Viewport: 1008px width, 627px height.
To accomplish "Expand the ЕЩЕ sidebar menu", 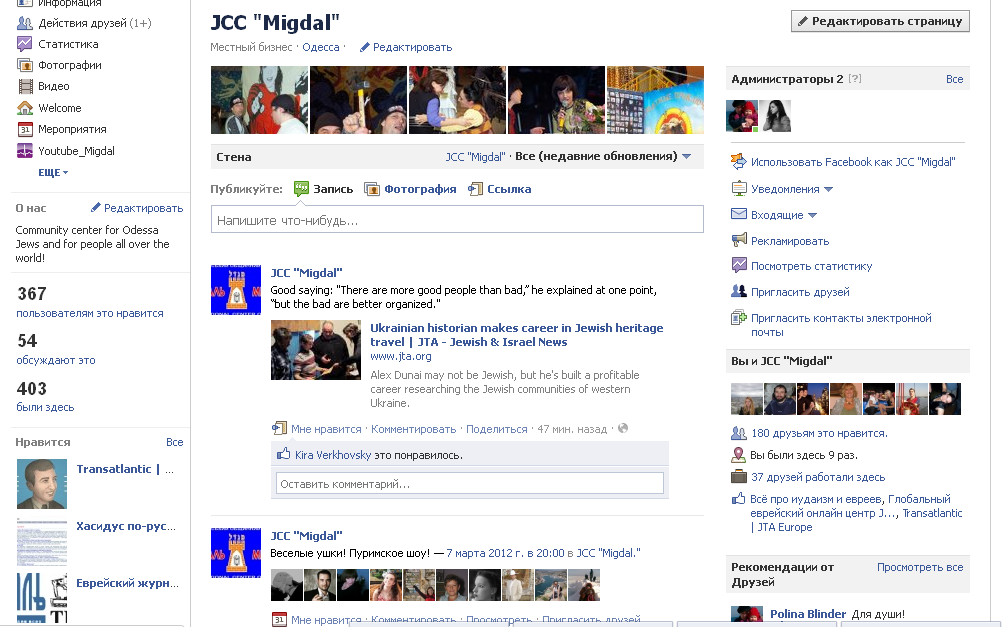I will [53, 172].
